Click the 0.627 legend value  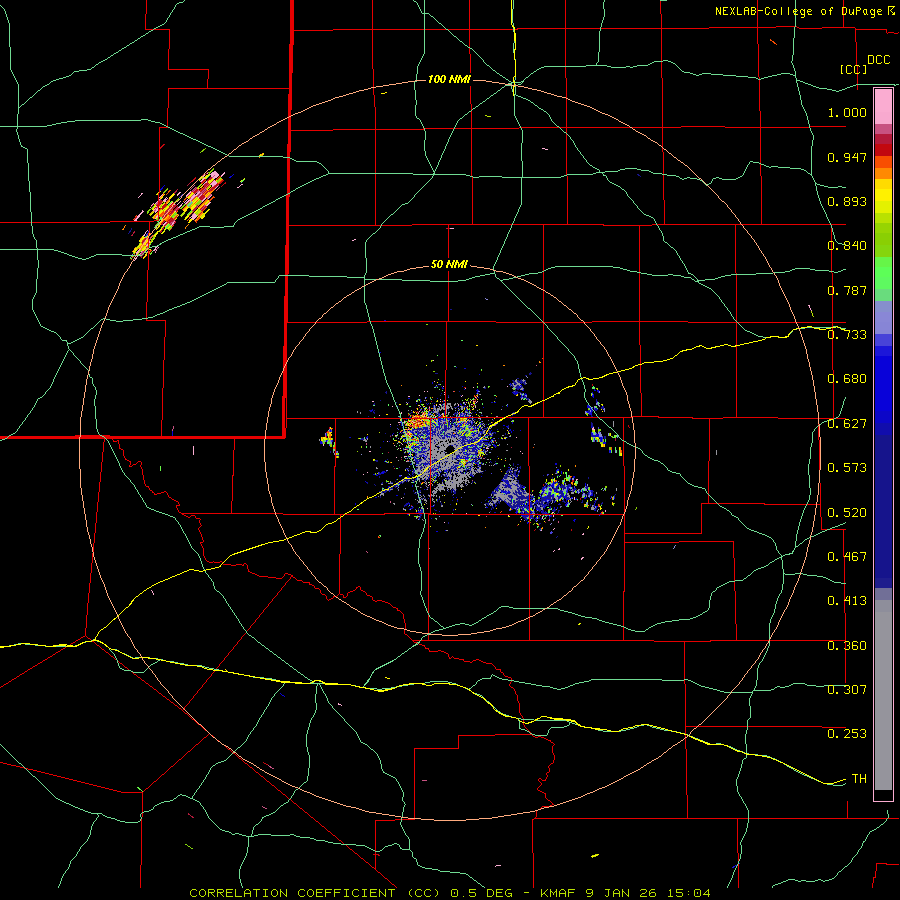pyautogui.click(x=847, y=424)
